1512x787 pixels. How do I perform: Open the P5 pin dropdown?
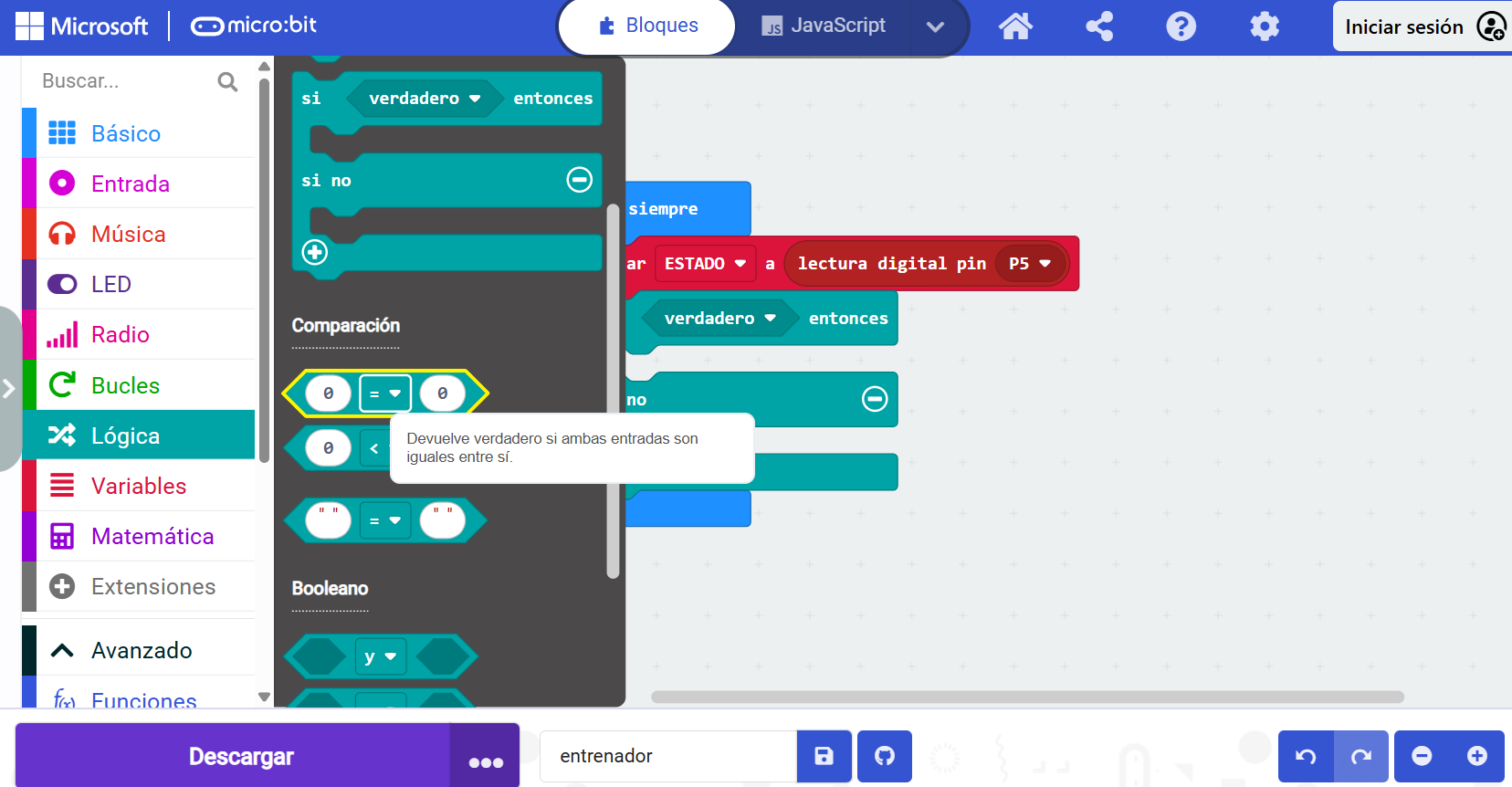1045,264
